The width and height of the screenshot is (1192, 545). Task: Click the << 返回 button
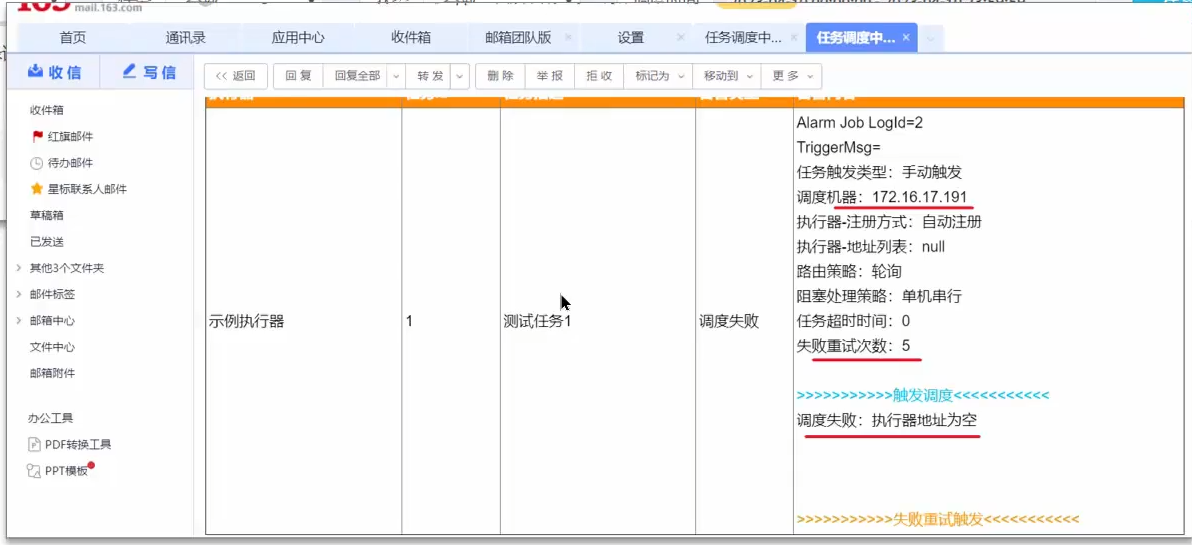click(x=236, y=76)
